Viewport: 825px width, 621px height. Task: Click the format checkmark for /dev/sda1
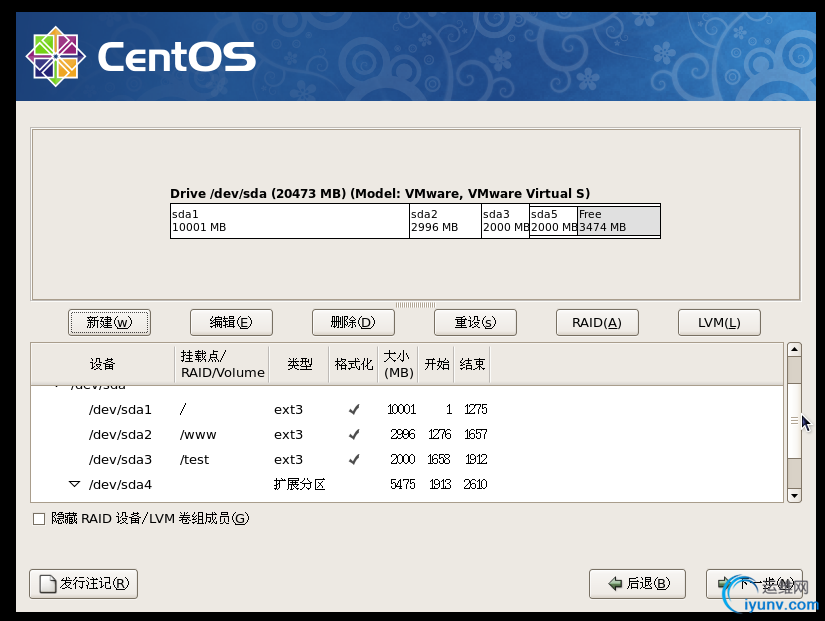click(353, 409)
